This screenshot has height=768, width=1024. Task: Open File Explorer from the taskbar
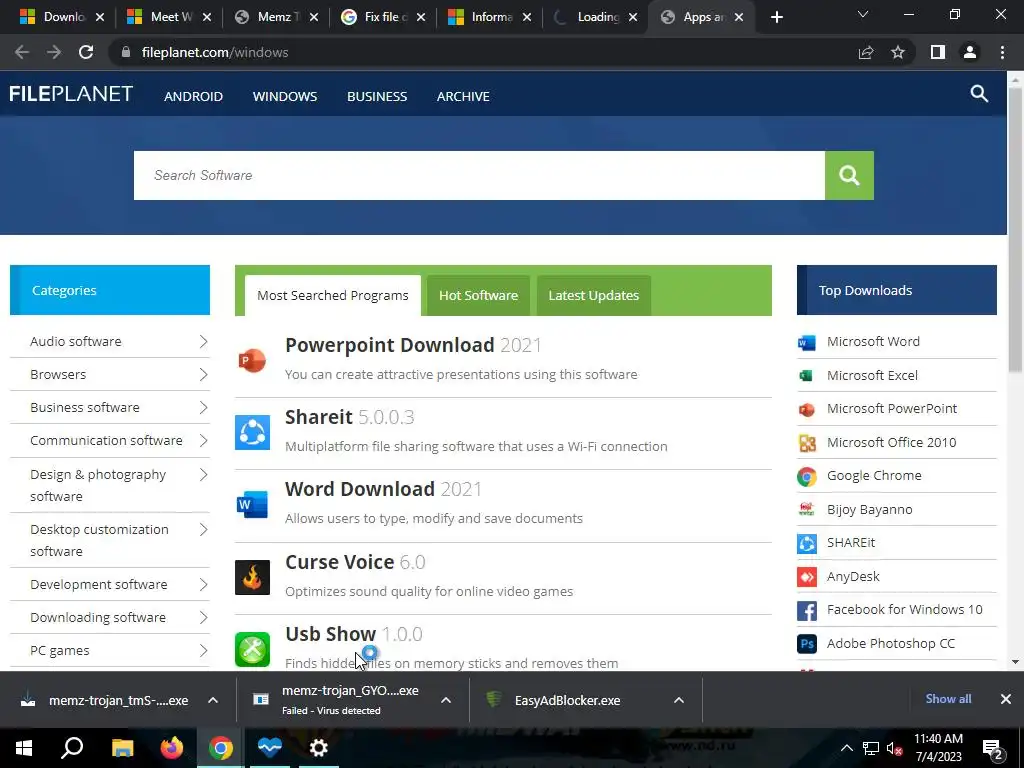point(122,747)
